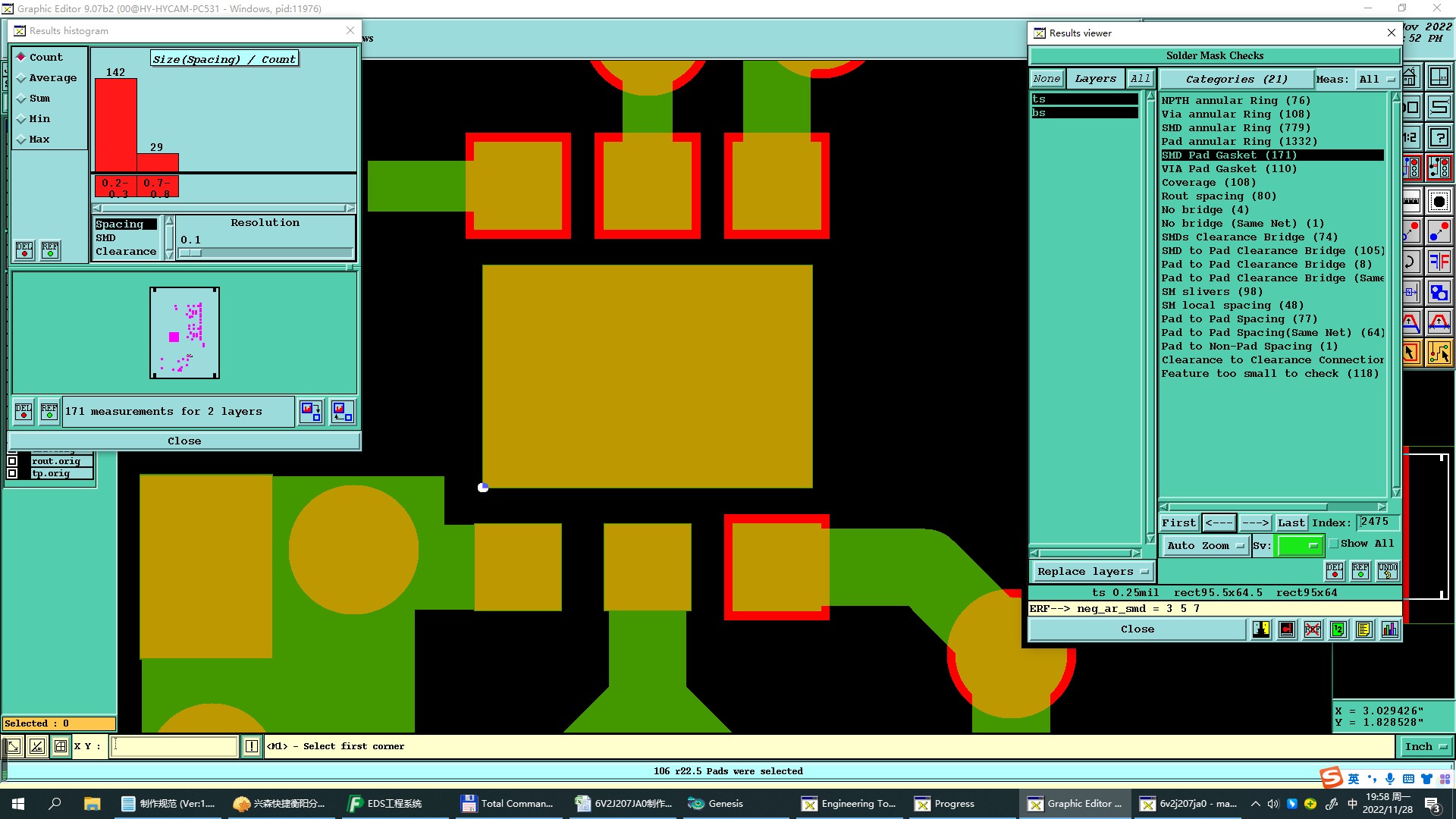The height and width of the screenshot is (819, 1456).
Task: Open the Inch units dropdown
Action: click(1425, 746)
